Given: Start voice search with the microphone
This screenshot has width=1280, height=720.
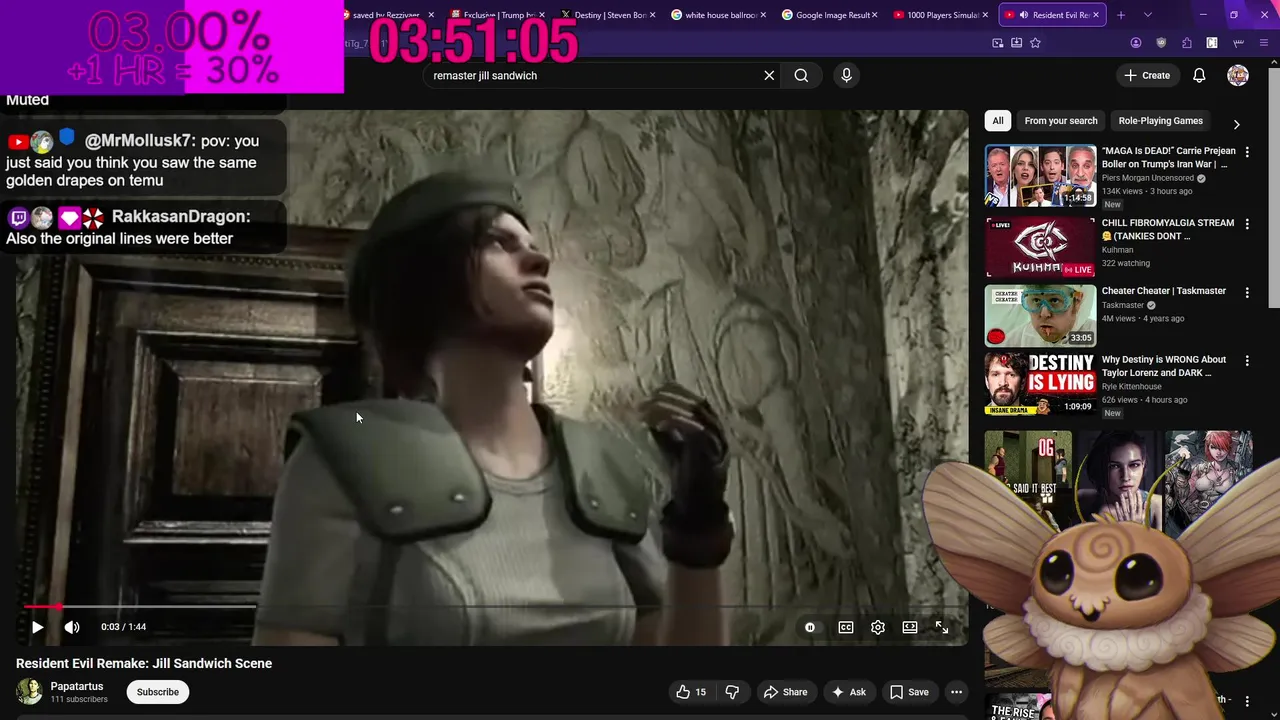Looking at the screenshot, I should [846, 75].
